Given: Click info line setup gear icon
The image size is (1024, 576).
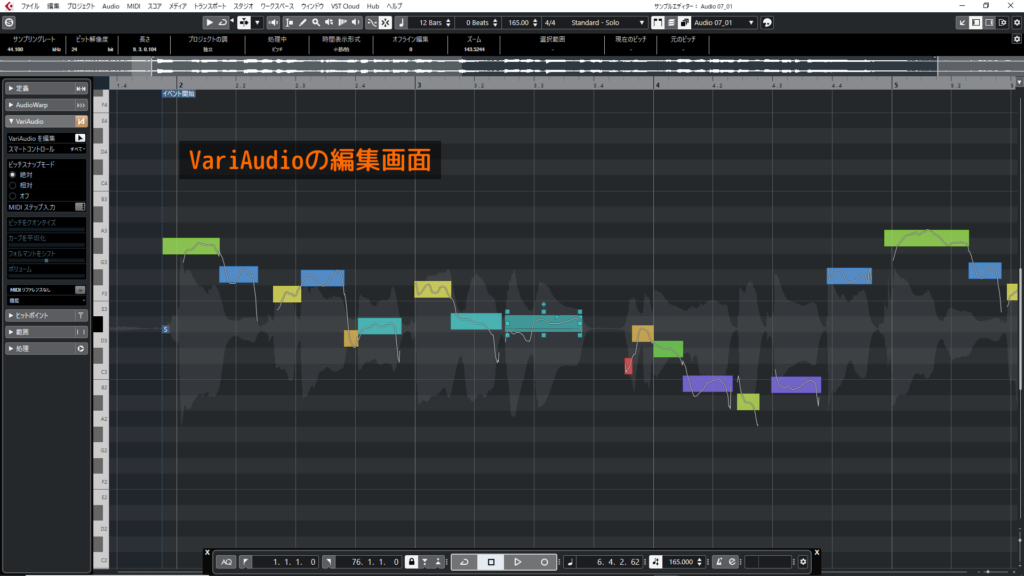Looking at the screenshot, I should pyautogui.click(x=1017, y=39).
